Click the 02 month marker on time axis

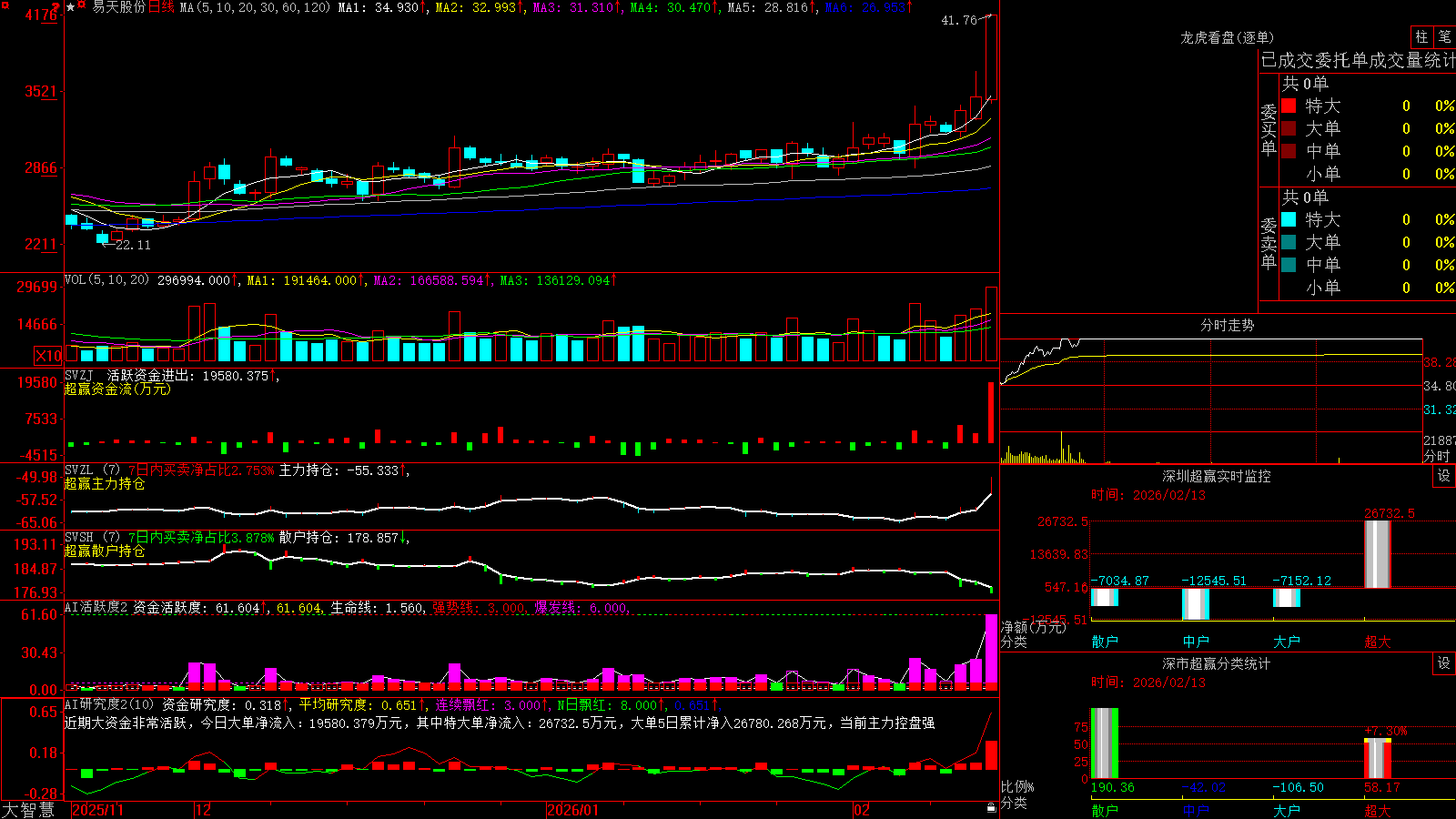tap(862, 810)
